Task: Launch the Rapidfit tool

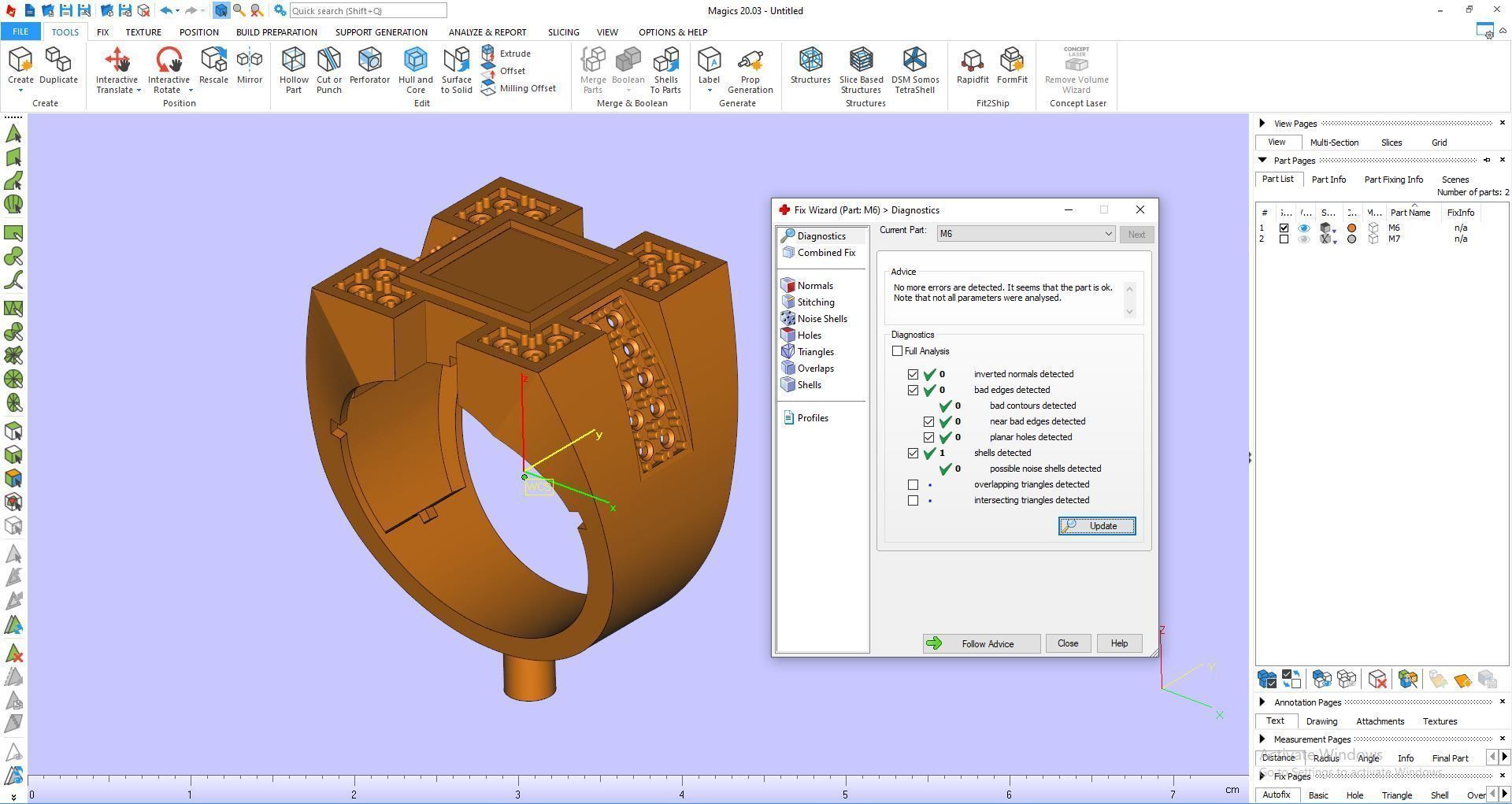Action: pos(973,66)
